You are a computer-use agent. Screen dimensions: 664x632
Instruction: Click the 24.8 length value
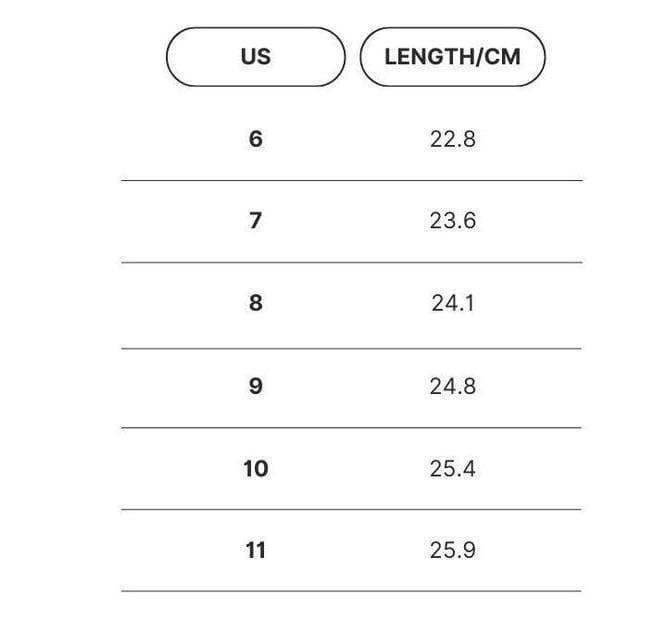click(x=453, y=386)
